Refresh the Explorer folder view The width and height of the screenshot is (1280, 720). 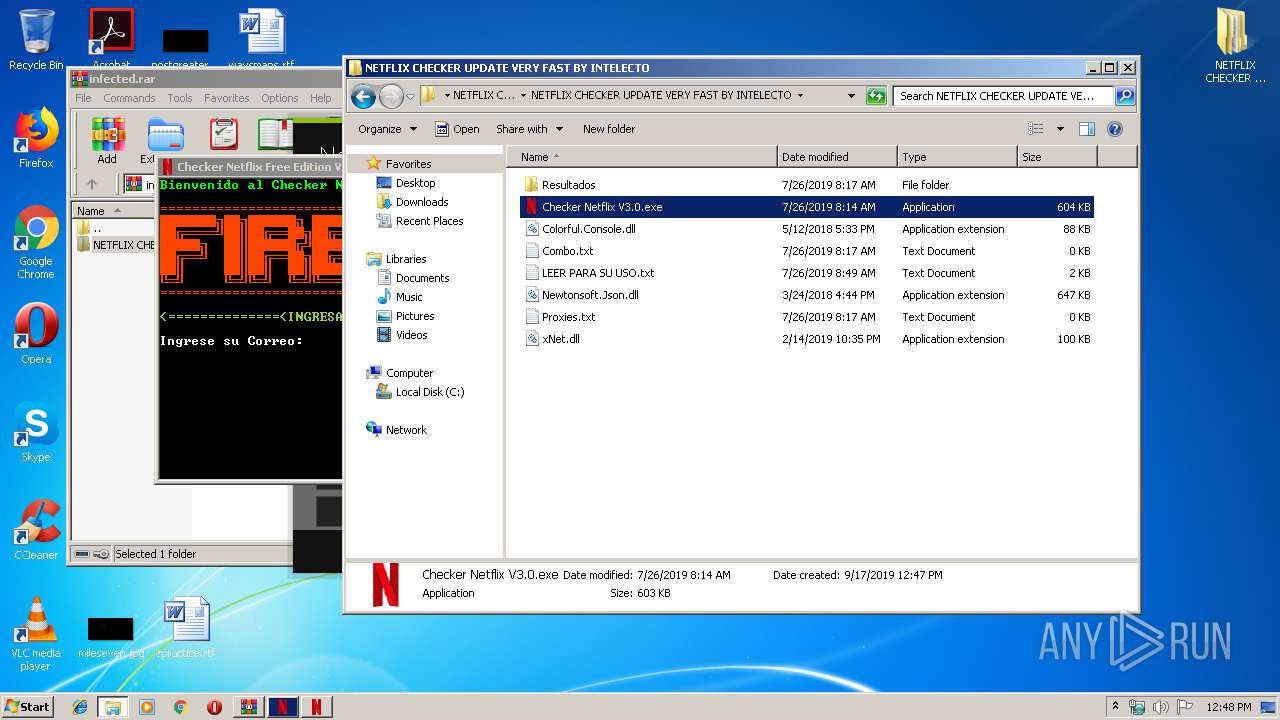point(876,96)
